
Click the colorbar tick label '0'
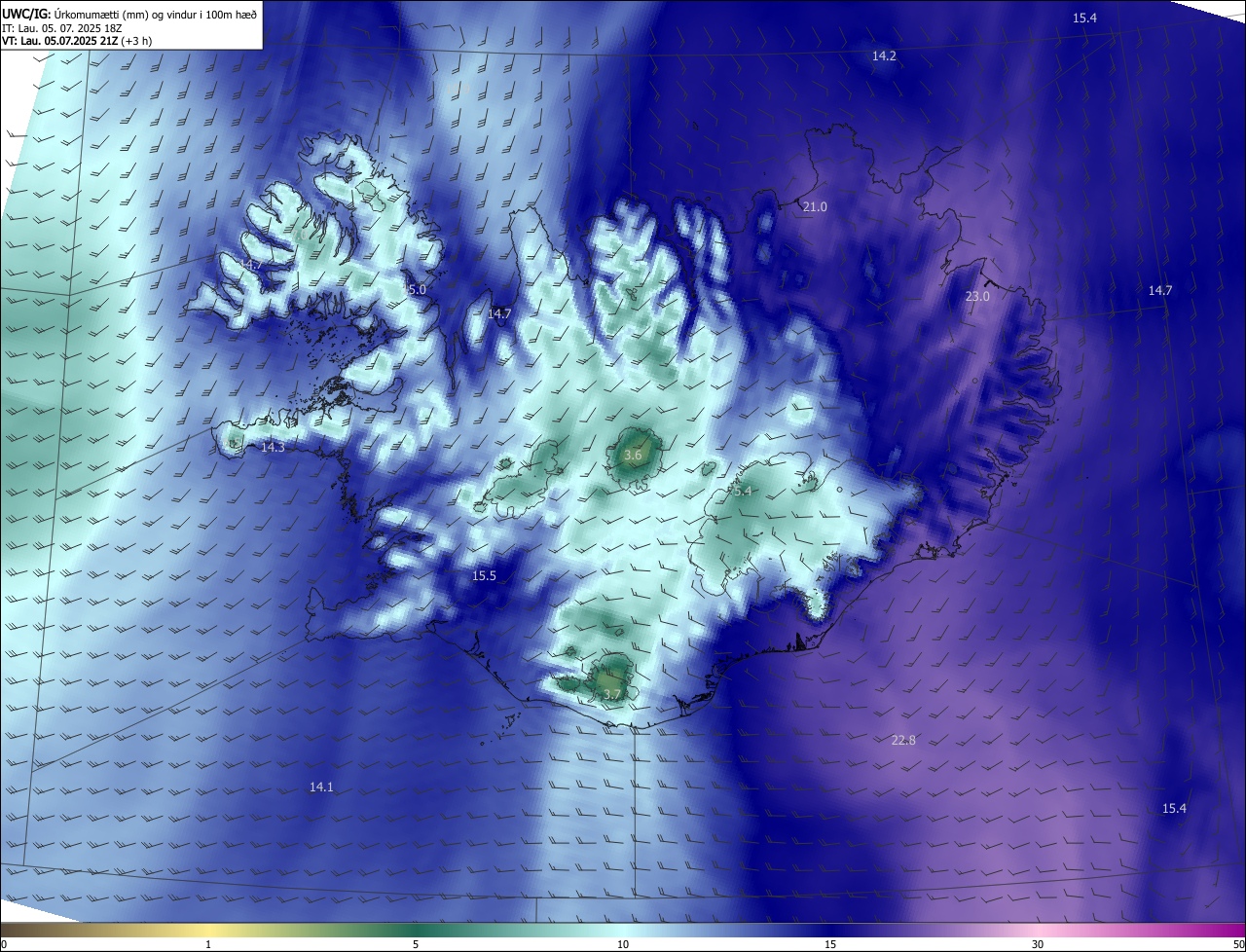[x=4, y=944]
